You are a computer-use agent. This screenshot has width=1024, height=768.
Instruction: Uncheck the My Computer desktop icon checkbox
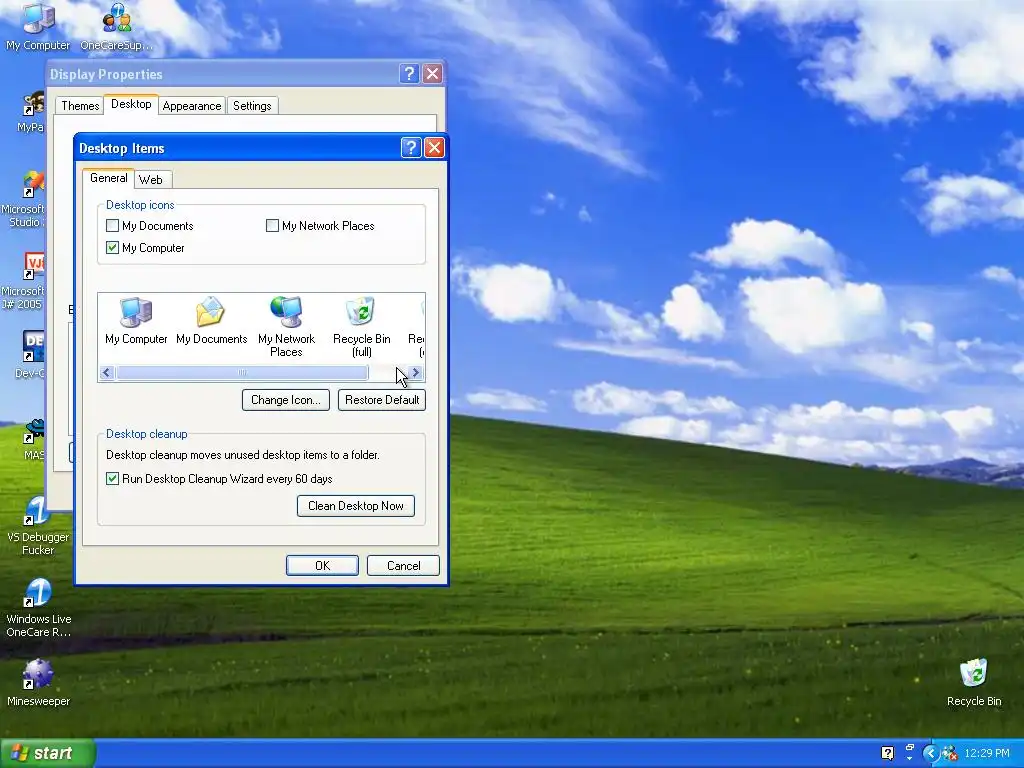tap(112, 248)
